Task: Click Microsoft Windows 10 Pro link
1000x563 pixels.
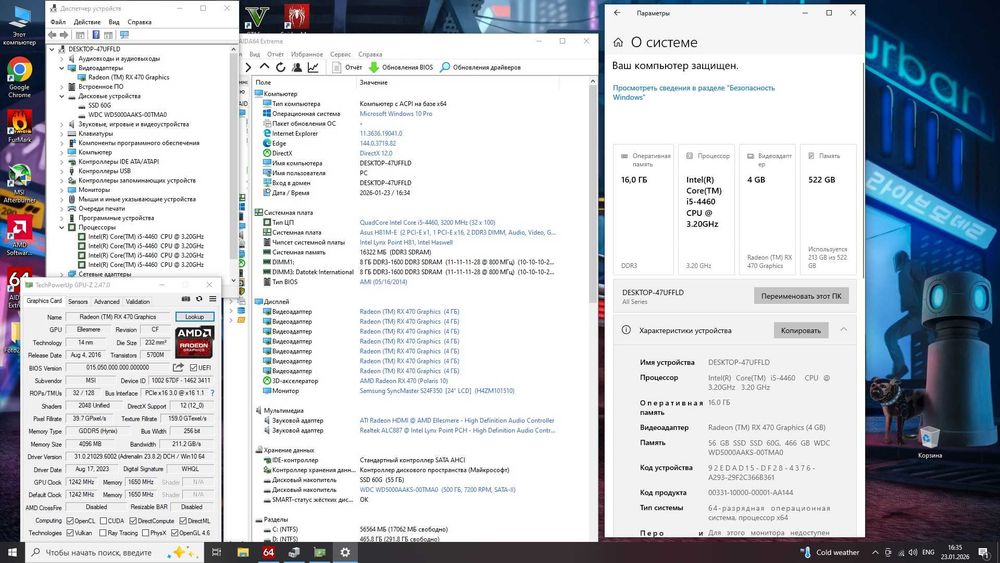Action: [395, 113]
